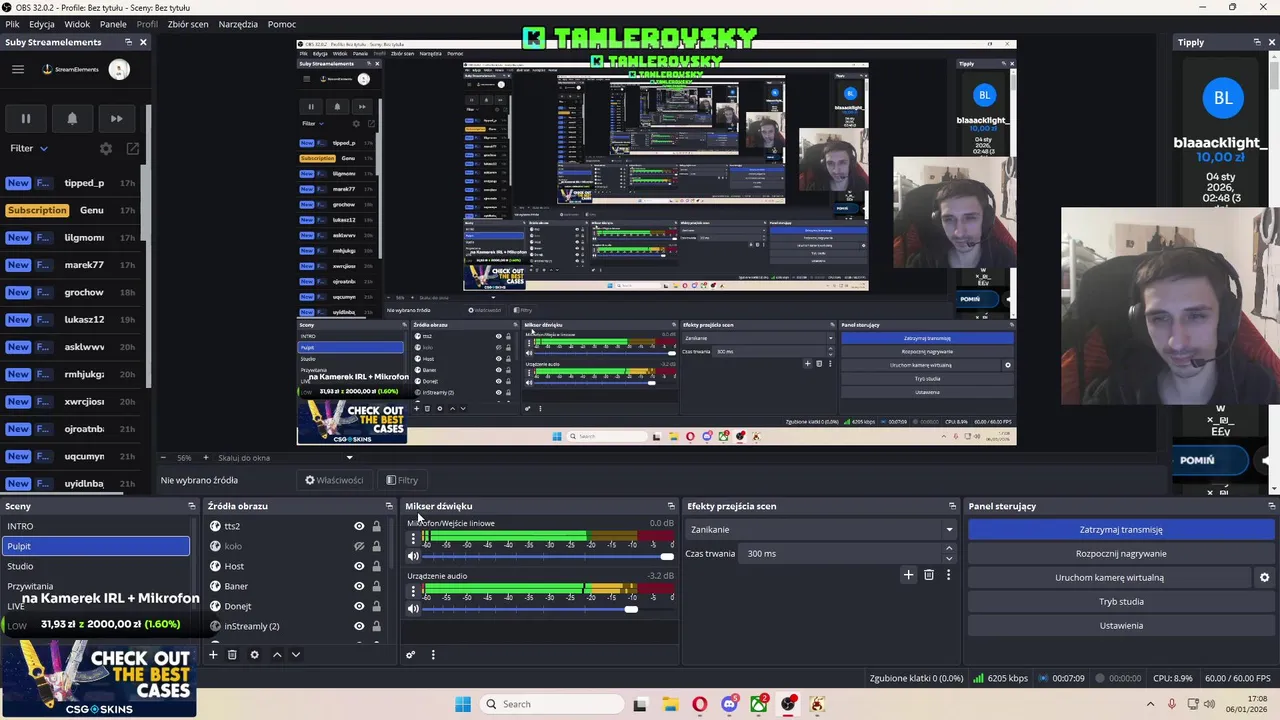Image resolution: width=1280 pixels, height=720 pixels.
Task: Hide the Baner source
Action: point(359,586)
